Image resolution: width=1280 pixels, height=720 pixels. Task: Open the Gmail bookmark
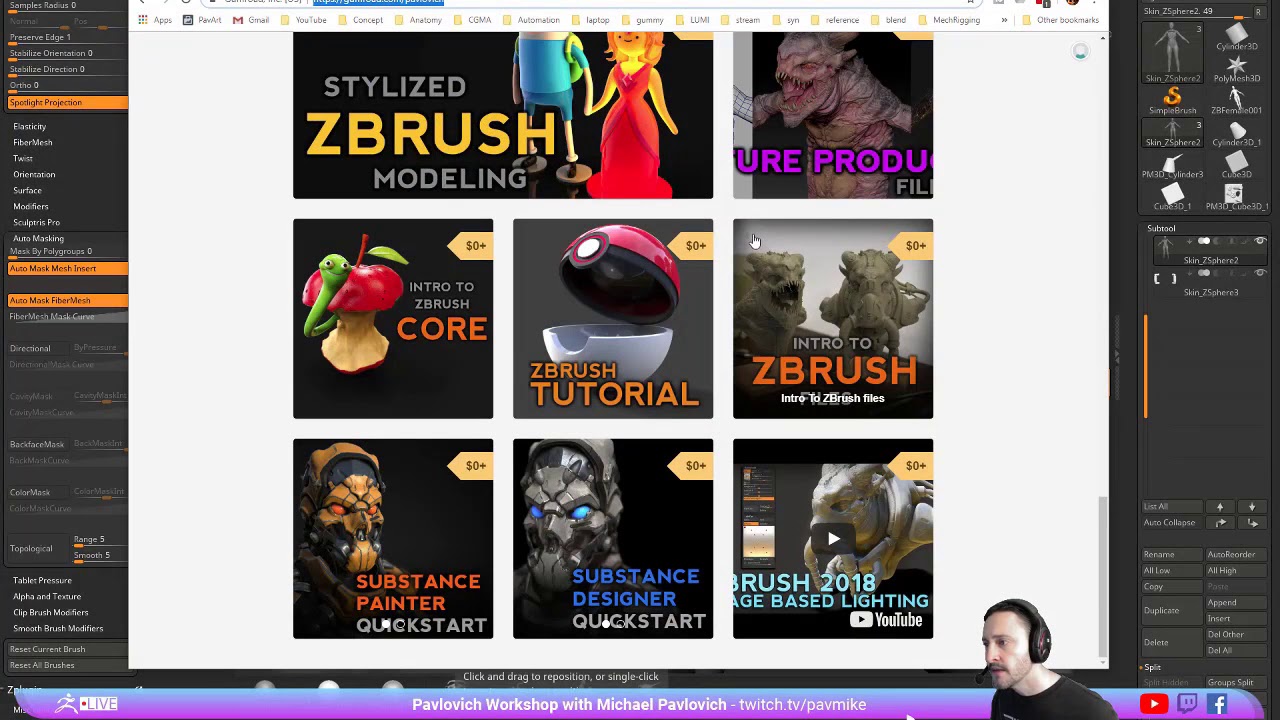tap(251, 20)
